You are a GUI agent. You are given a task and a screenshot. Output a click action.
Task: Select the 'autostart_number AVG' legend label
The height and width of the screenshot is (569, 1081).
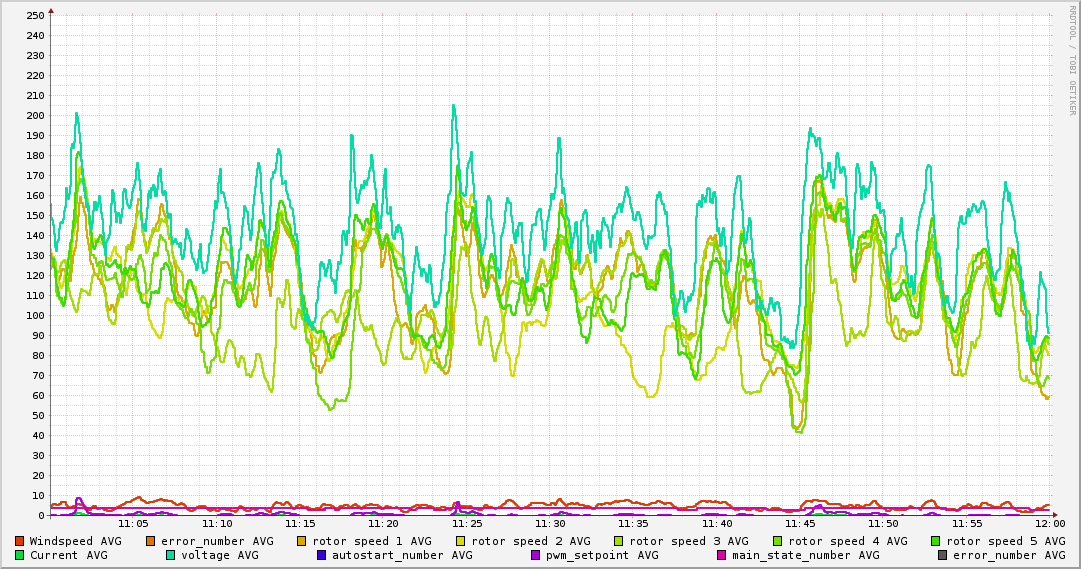point(402,555)
